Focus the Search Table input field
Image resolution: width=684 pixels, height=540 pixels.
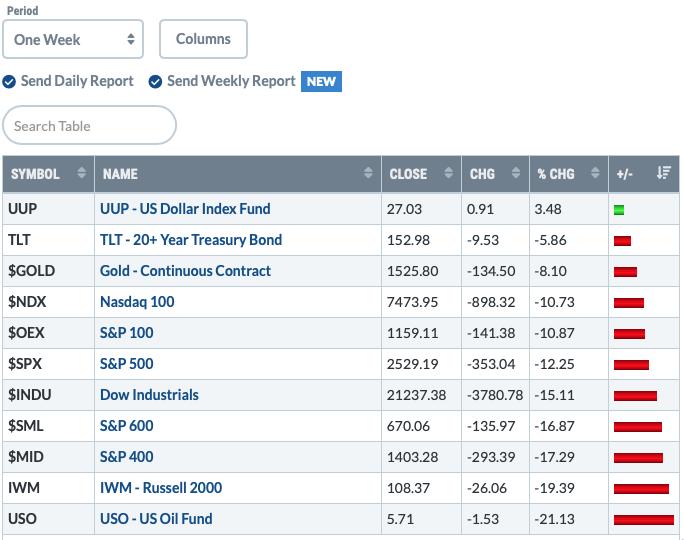89,126
